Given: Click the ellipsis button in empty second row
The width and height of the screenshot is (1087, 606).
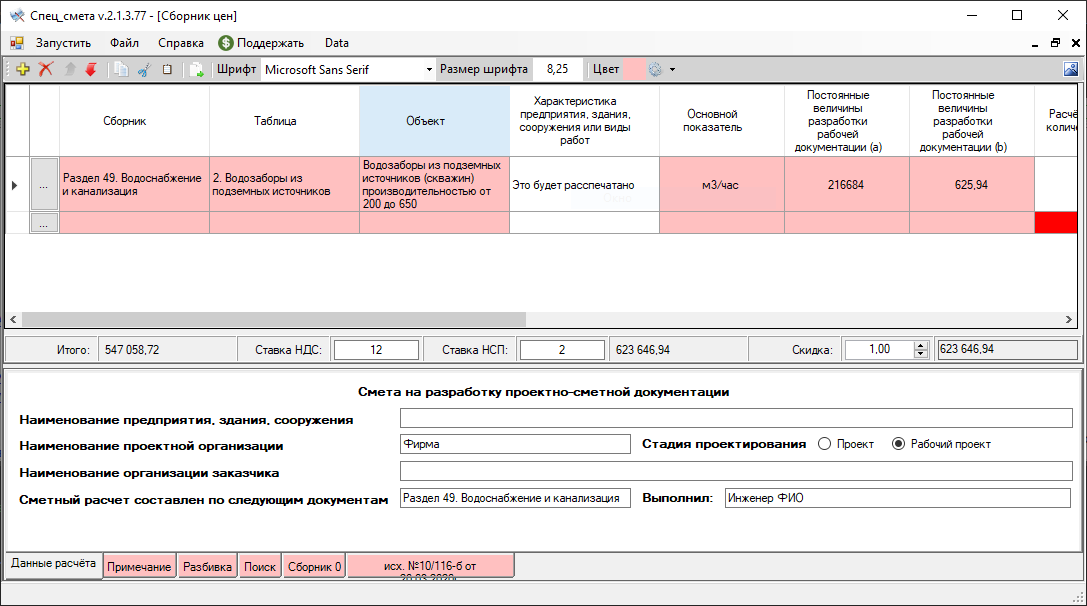Looking at the screenshot, I should 44,223.
